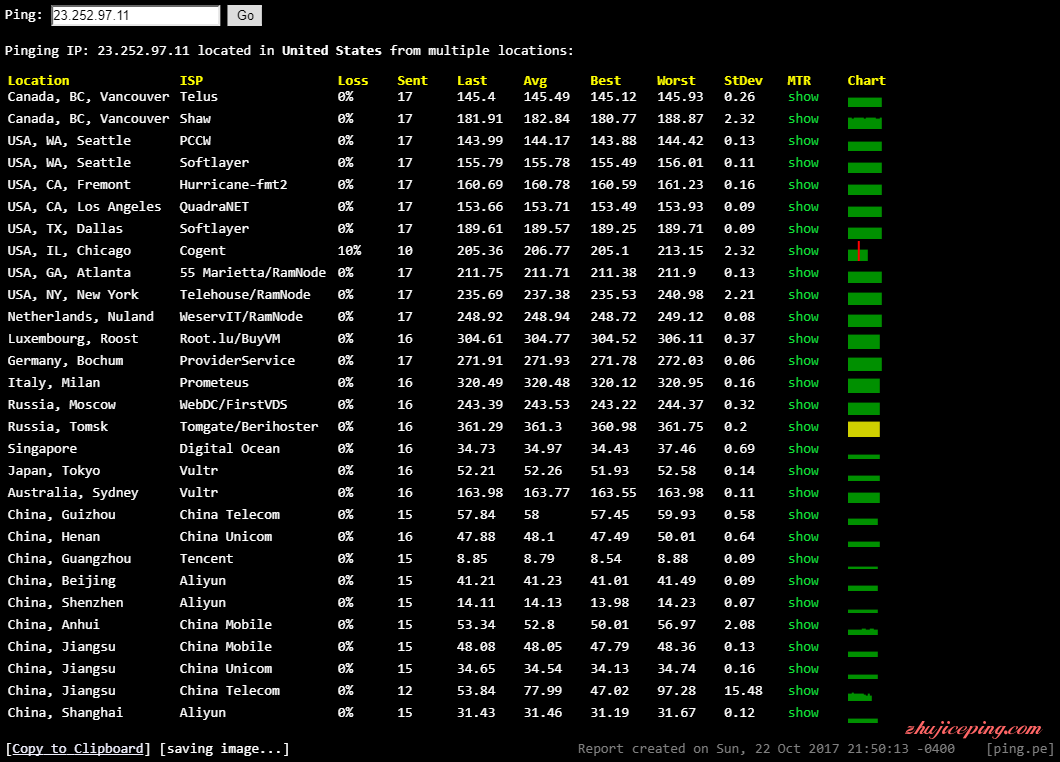Click the location text USA, TX, Dallas

coord(65,229)
